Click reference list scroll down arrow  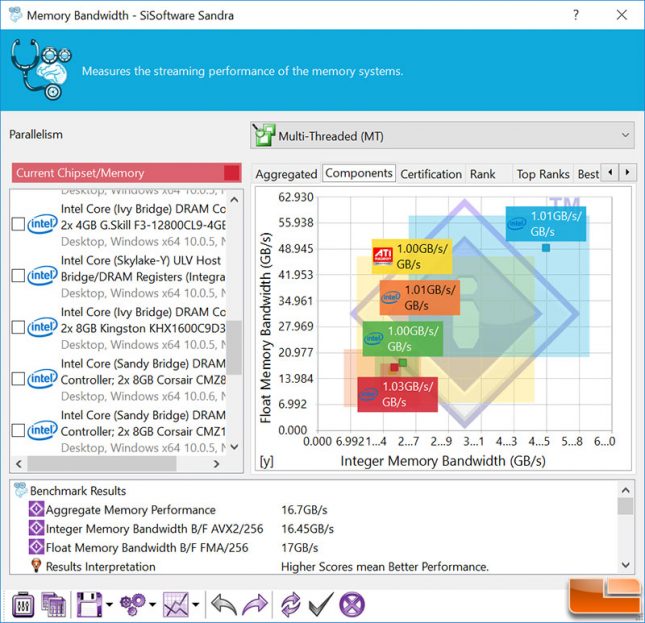point(234,447)
